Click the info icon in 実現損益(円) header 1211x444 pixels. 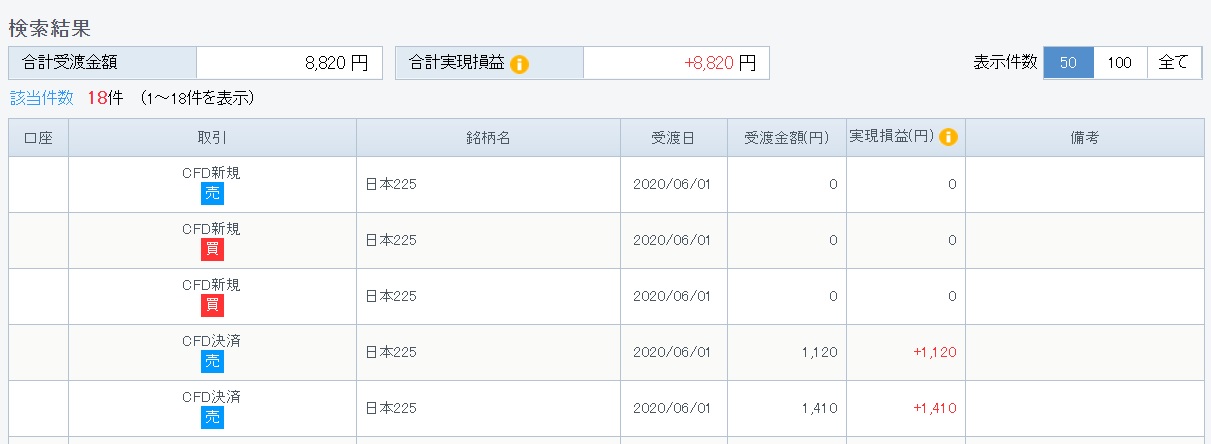[948, 137]
